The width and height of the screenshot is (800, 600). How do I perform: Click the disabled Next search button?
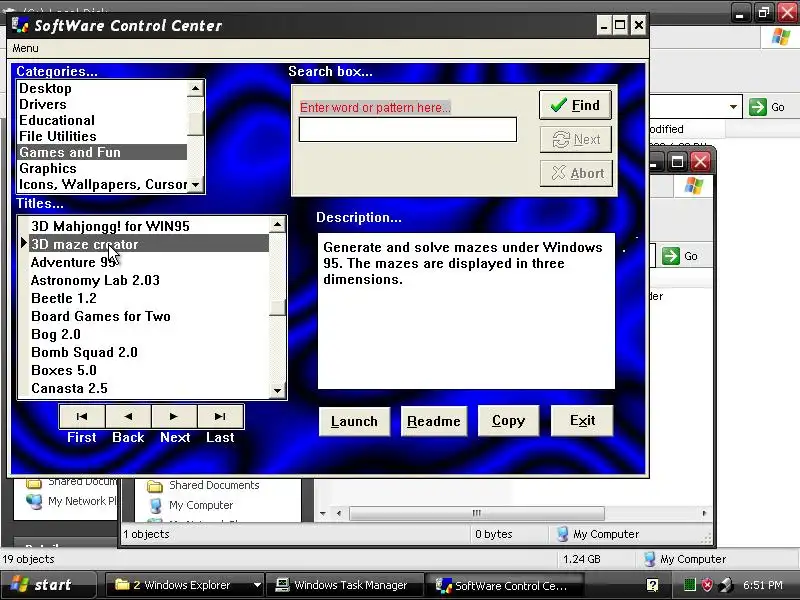click(x=576, y=139)
